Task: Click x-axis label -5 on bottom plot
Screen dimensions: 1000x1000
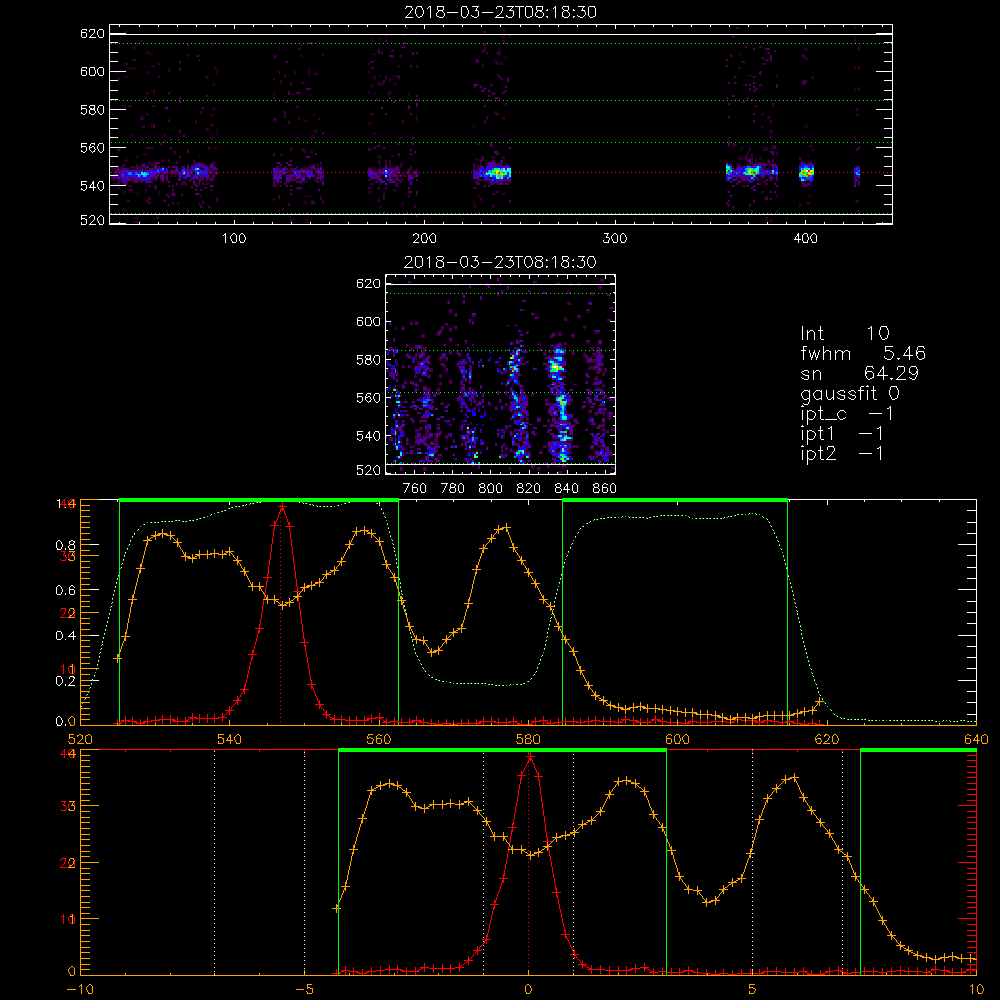Action: click(x=305, y=989)
